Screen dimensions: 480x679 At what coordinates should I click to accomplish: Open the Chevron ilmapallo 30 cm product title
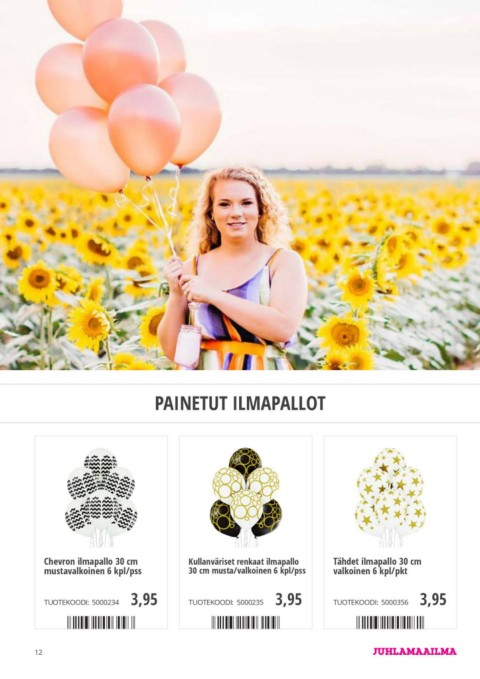pos(93,566)
